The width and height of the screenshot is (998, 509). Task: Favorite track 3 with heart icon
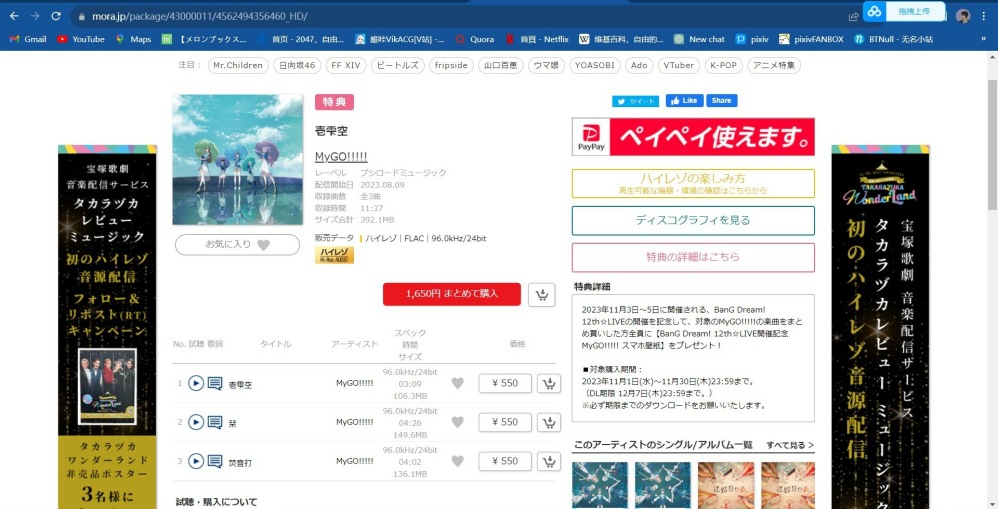pyautogui.click(x=458, y=461)
